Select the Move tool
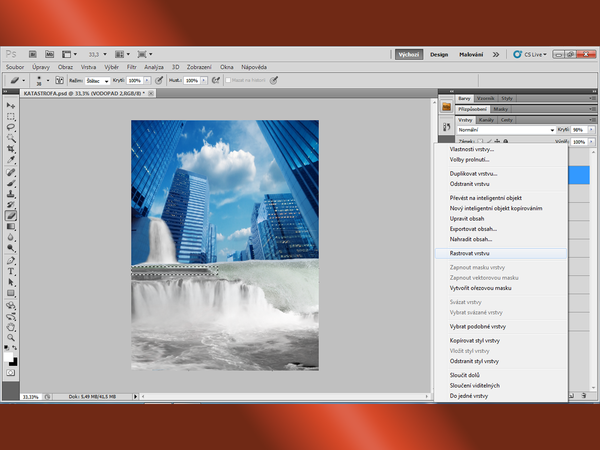600x450 pixels. [x=11, y=106]
